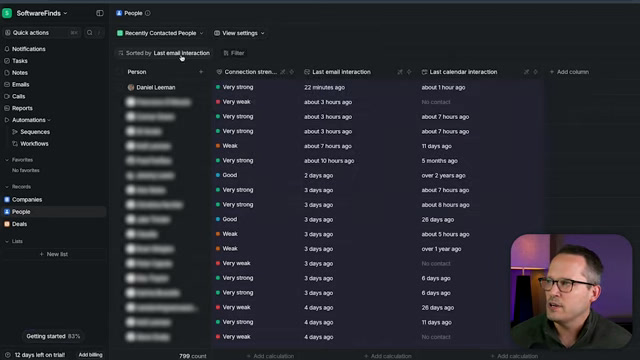Open Notifications in the sidebar
640x360 pixels.
(x=29, y=49)
